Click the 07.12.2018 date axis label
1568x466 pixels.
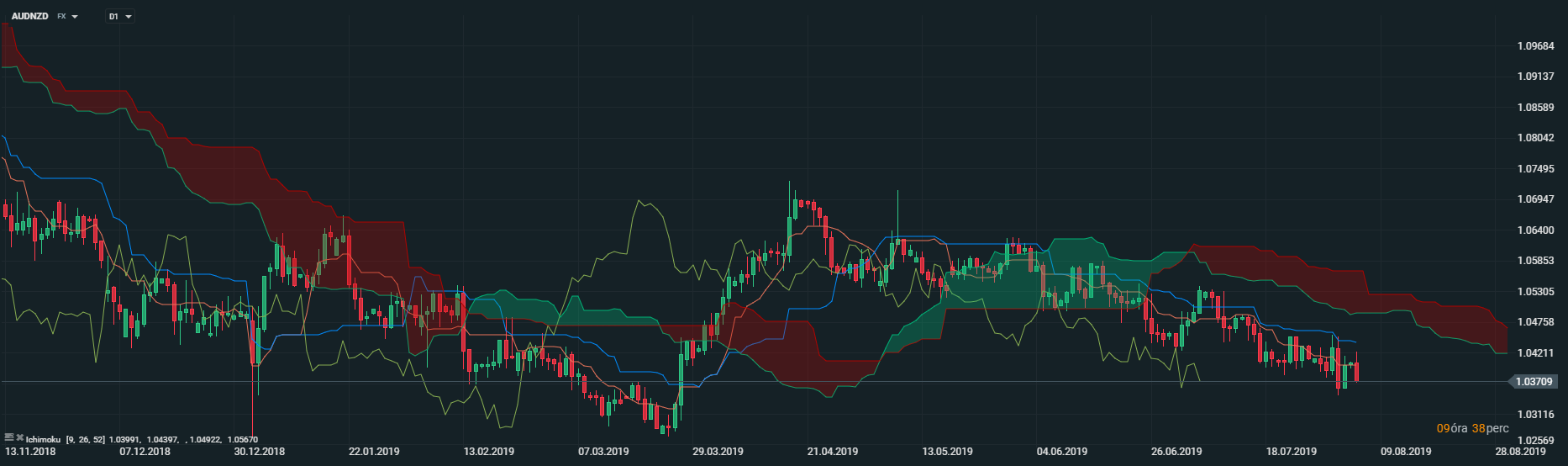145,452
